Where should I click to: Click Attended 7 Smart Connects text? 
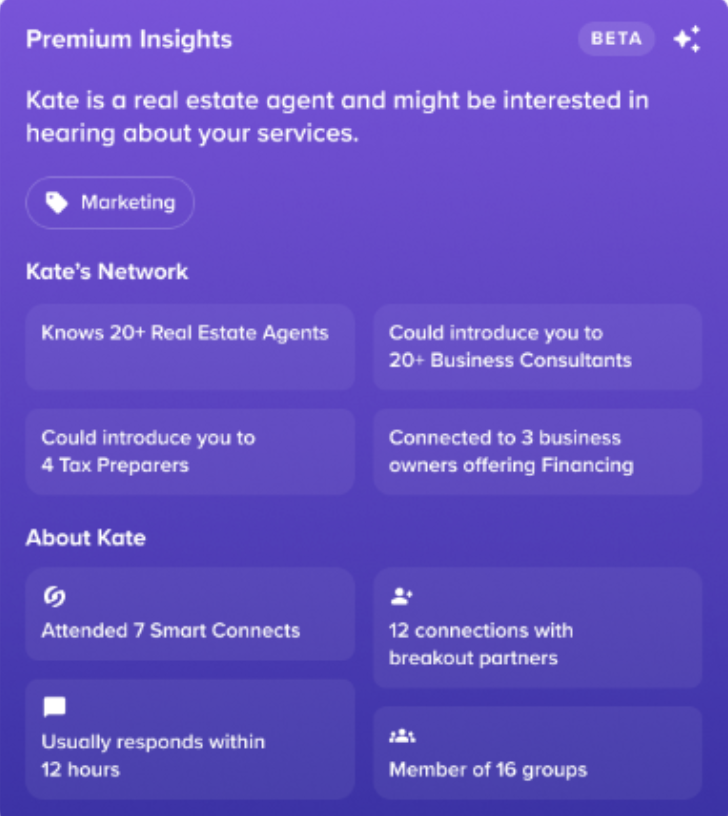pos(170,631)
